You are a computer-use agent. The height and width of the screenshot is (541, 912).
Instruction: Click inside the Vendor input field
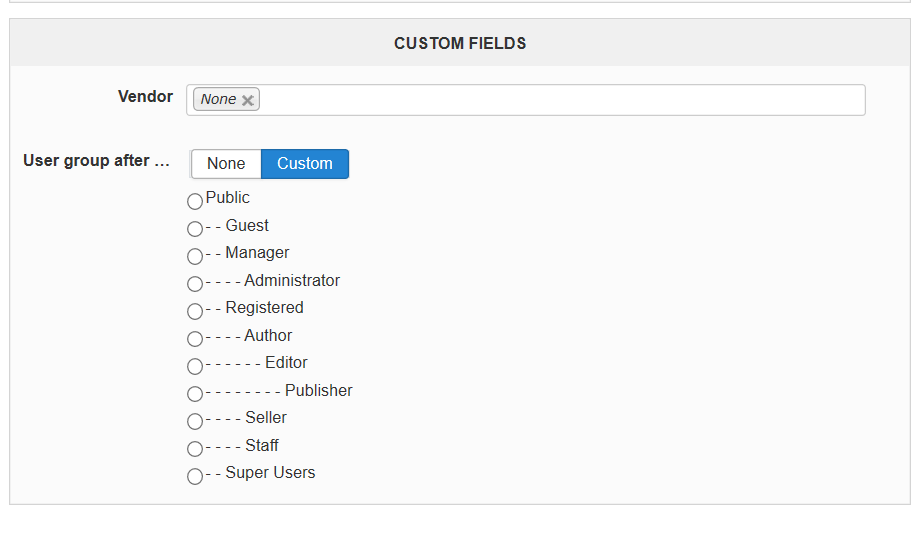click(x=526, y=100)
